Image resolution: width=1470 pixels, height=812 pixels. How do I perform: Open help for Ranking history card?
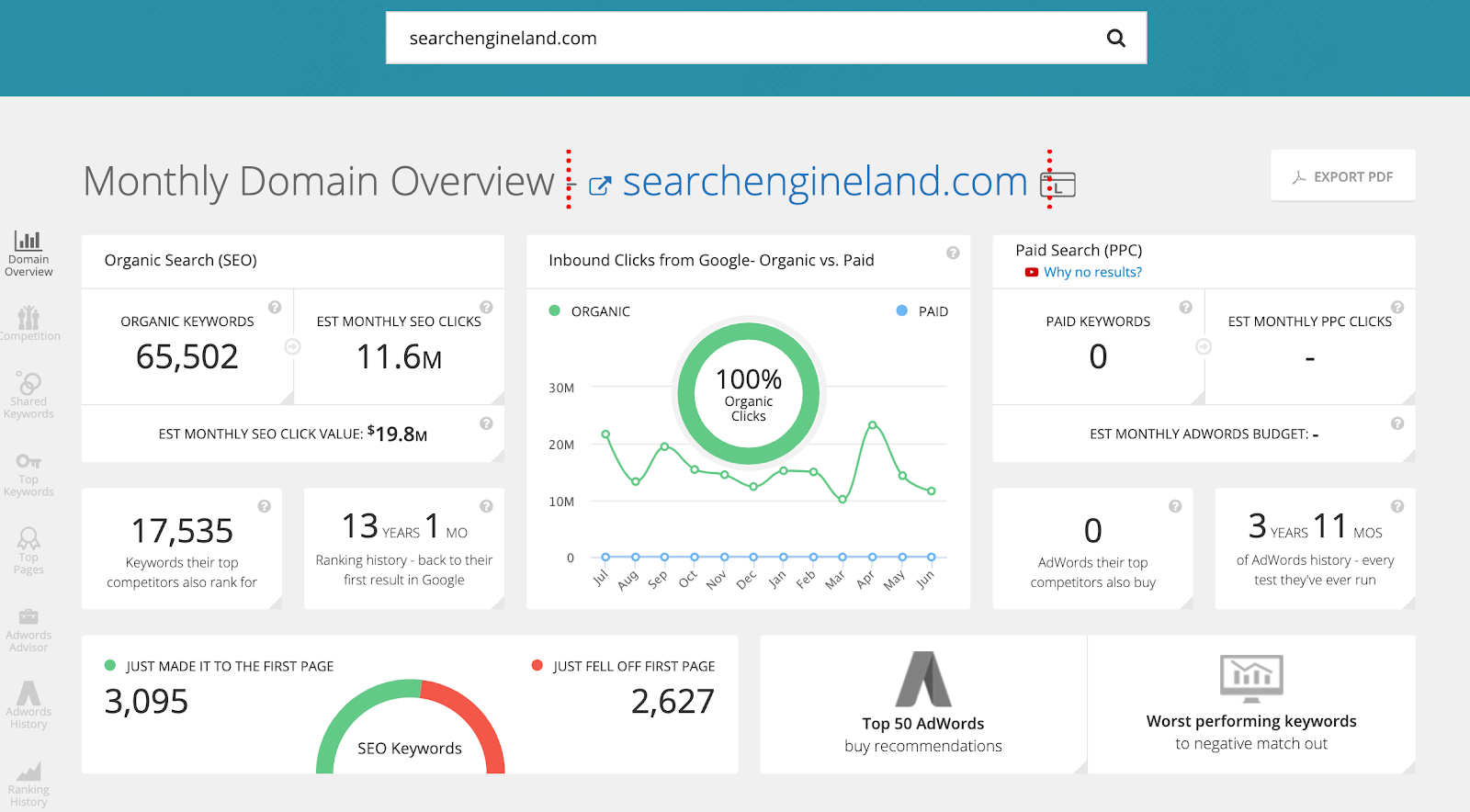tap(486, 506)
